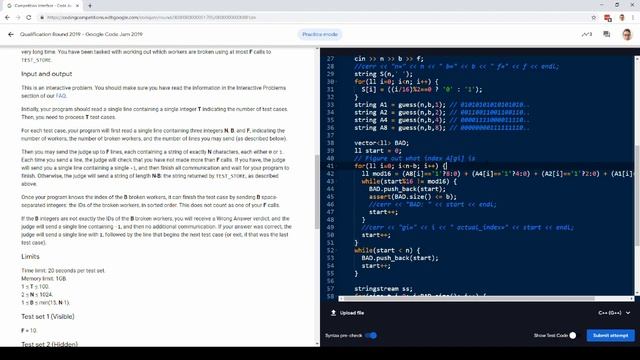Open the clarifications chat icon

coord(607,34)
